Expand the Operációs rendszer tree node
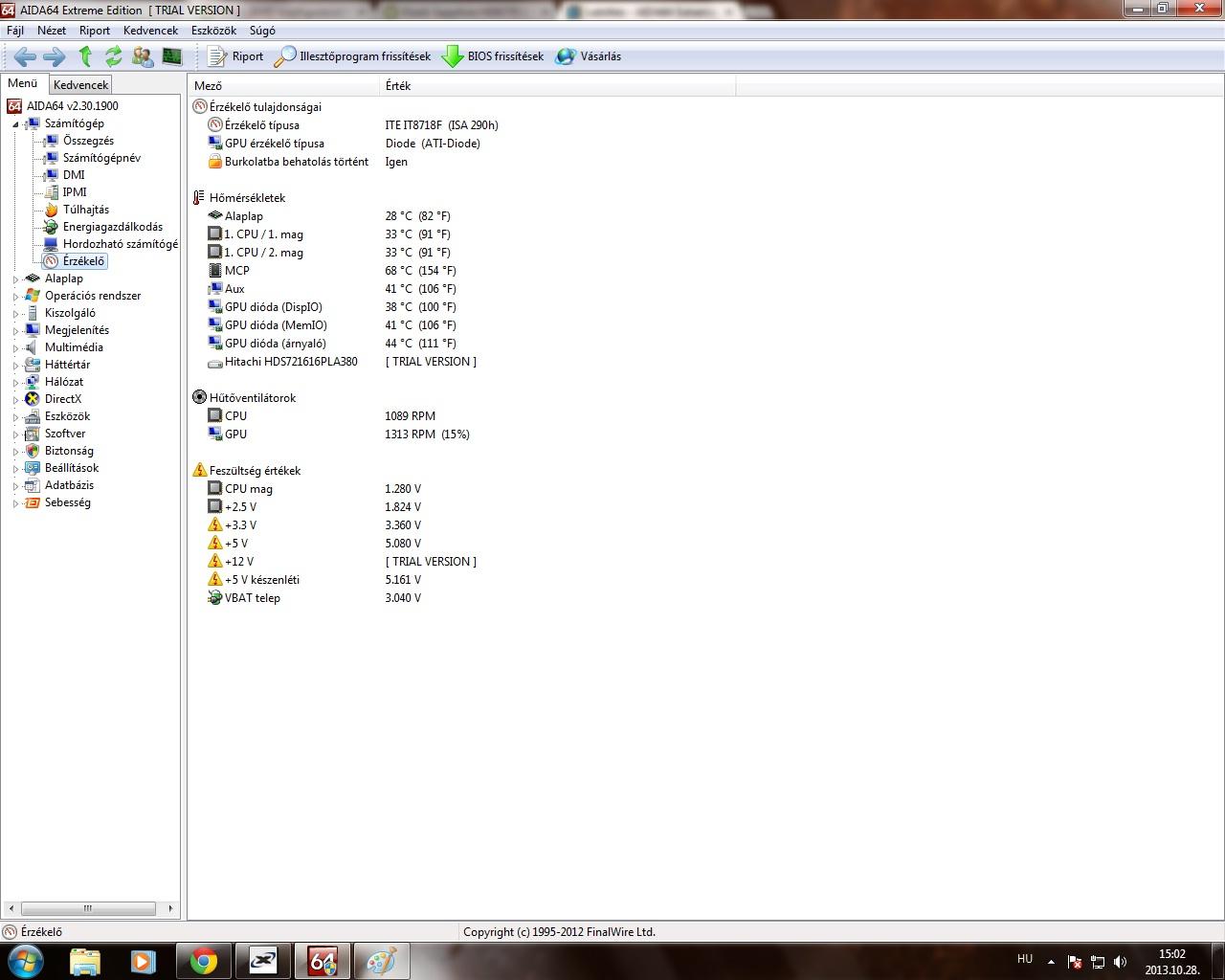The image size is (1225, 980). [x=15, y=297]
